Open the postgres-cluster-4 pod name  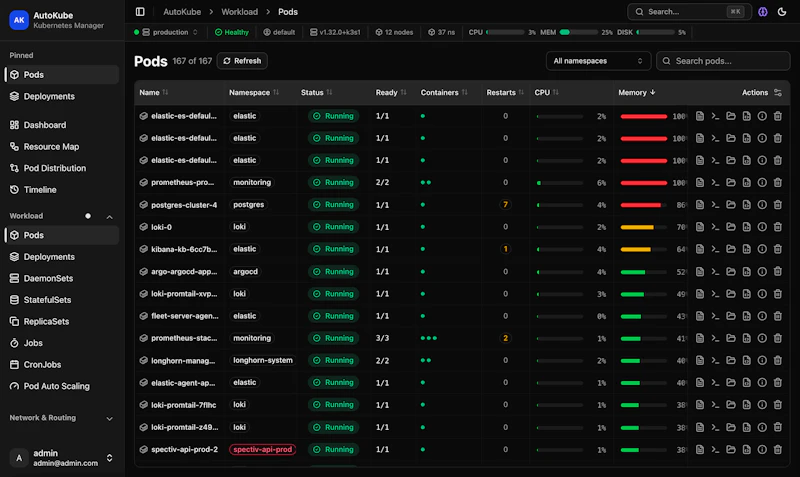(x=184, y=205)
